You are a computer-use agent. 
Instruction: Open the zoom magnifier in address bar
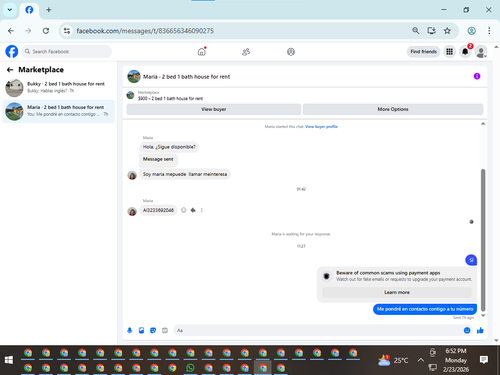point(415,31)
